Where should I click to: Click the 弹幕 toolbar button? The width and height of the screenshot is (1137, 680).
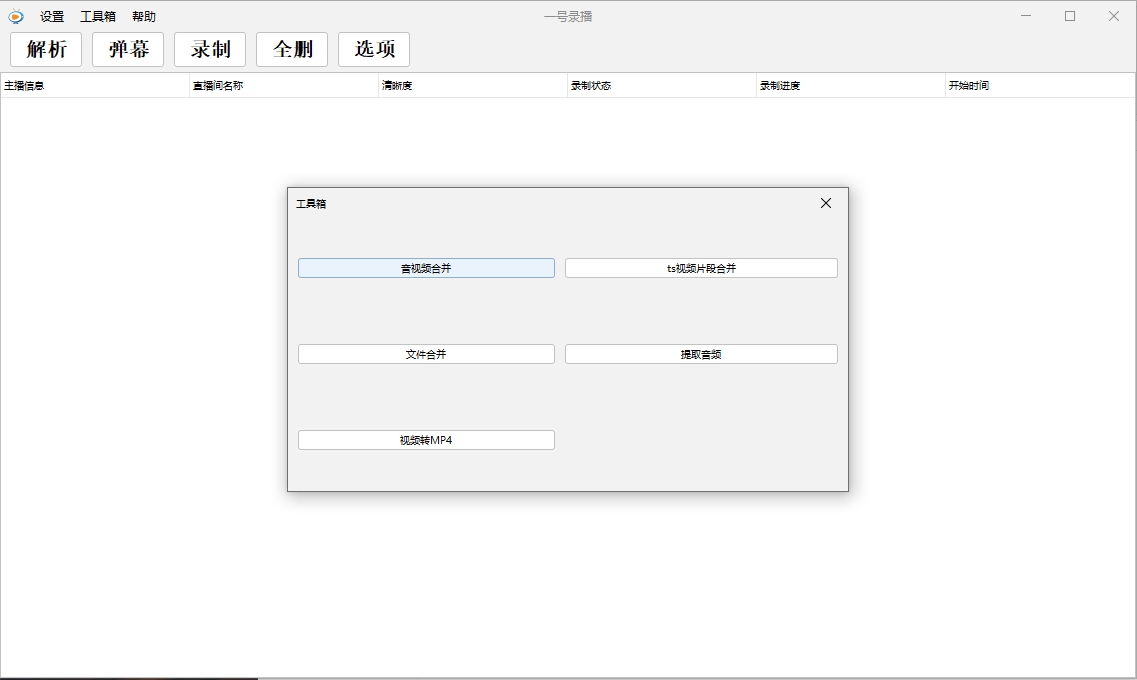(128, 49)
